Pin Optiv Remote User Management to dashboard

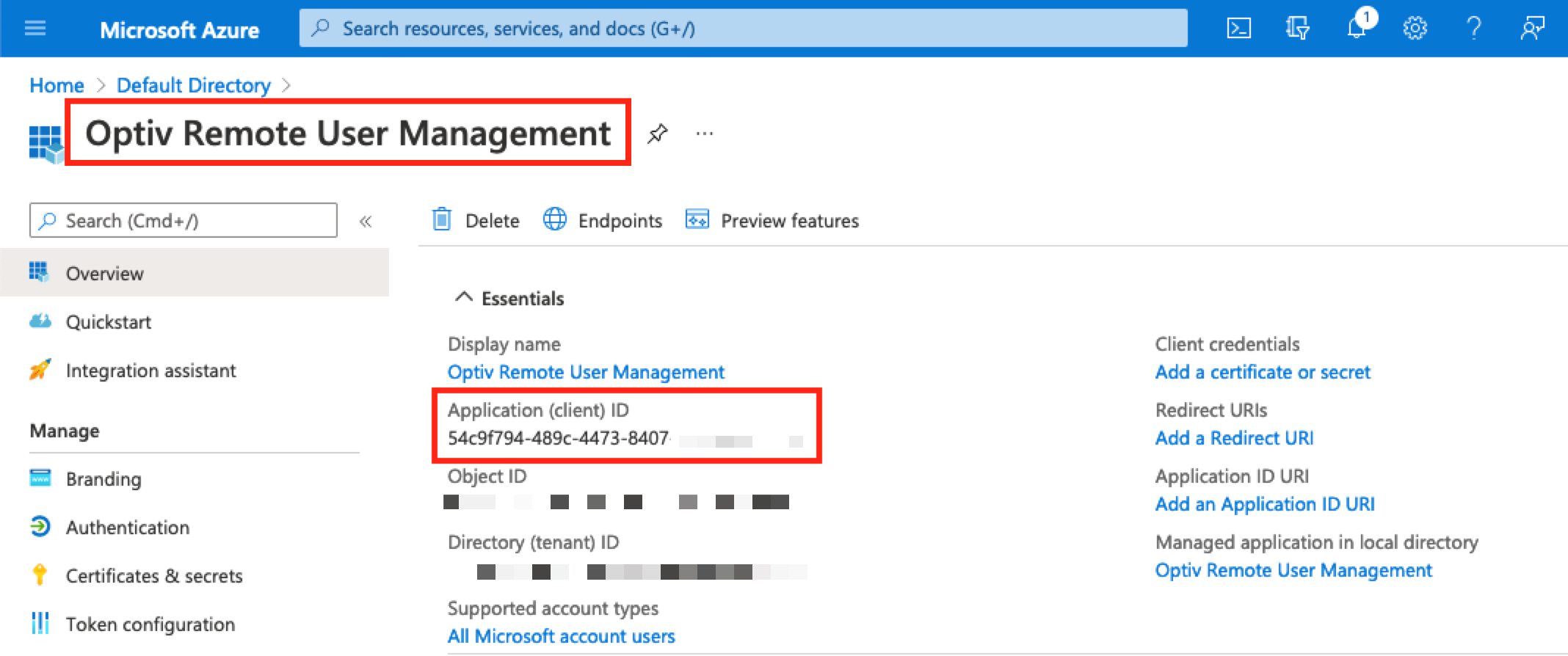click(x=657, y=134)
